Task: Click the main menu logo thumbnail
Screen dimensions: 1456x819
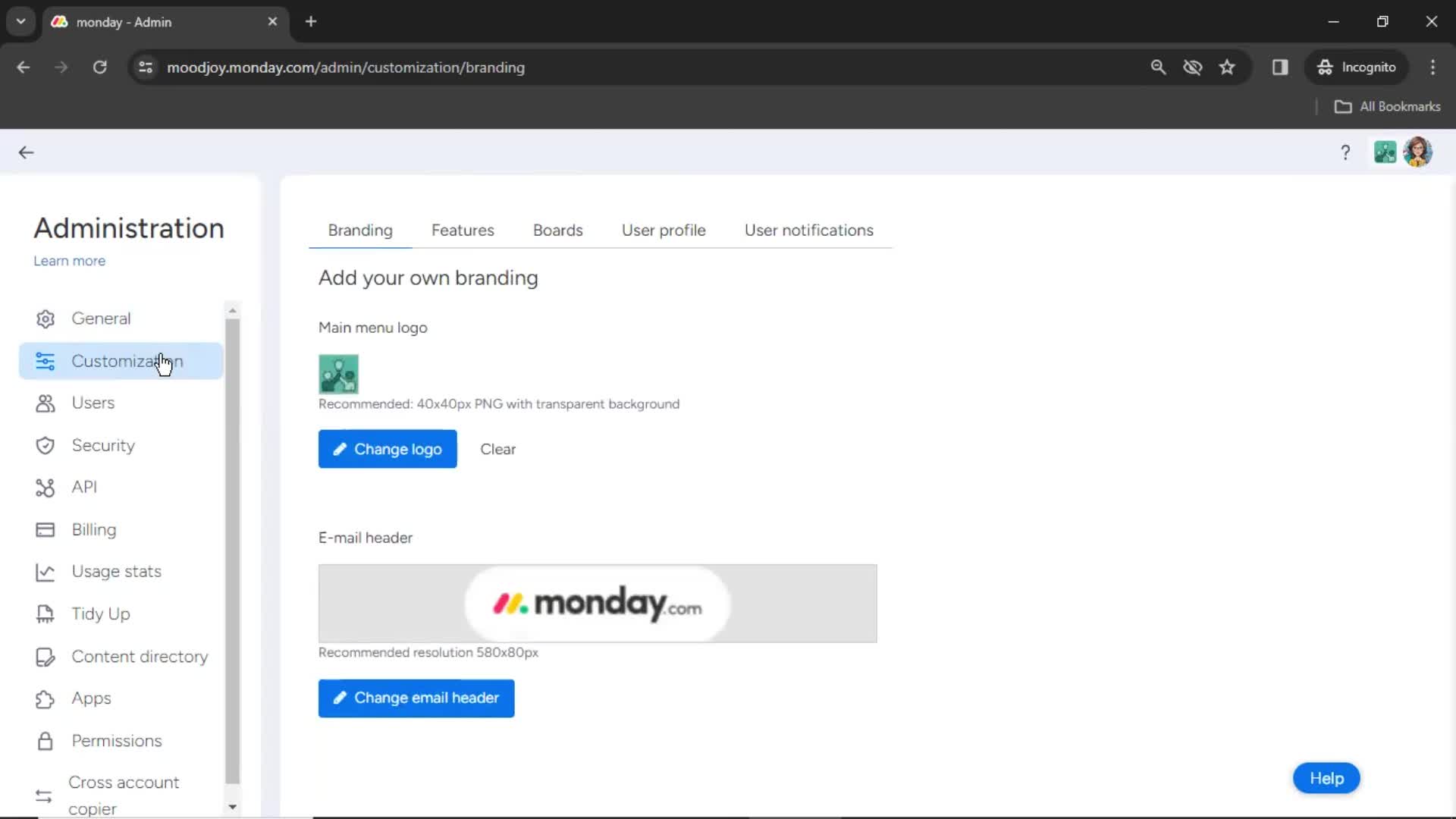Action: [339, 374]
